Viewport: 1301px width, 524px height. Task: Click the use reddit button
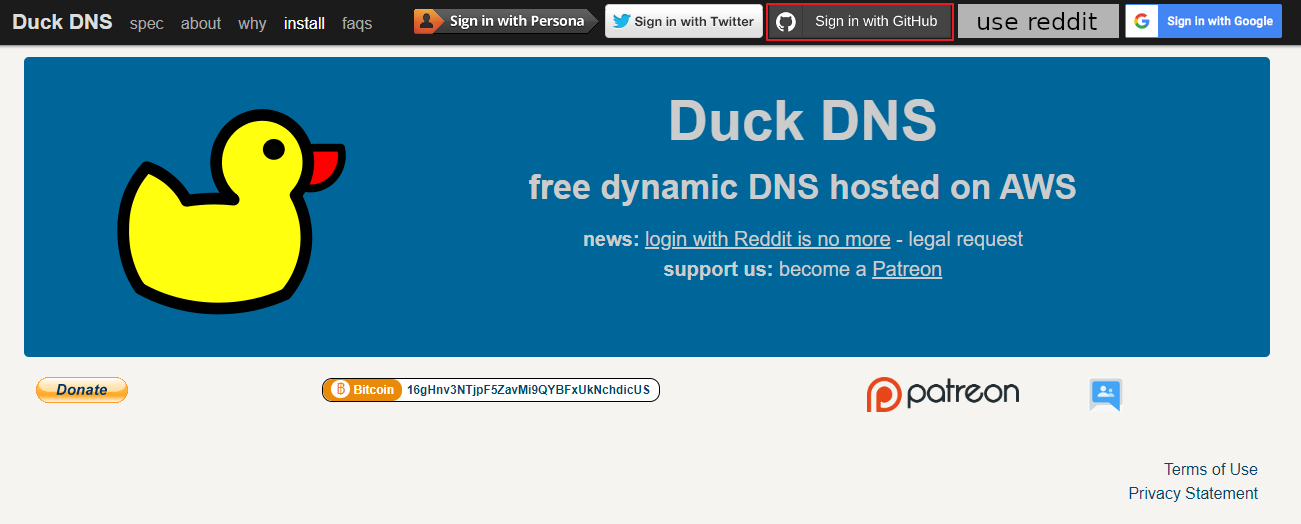(1038, 21)
